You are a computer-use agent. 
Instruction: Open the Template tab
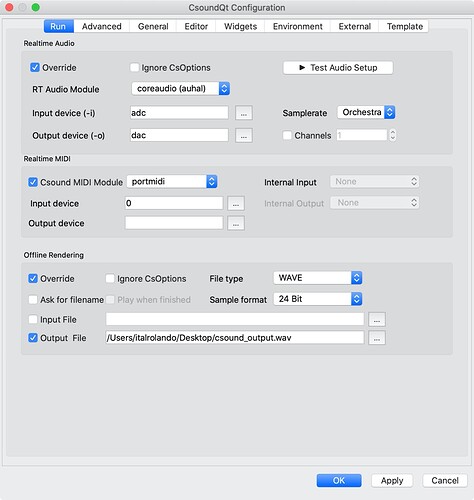(404, 26)
